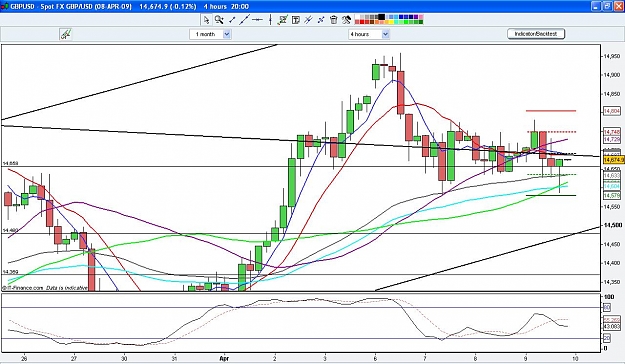Click the 14,604 cyan price label

click(x=612, y=186)
